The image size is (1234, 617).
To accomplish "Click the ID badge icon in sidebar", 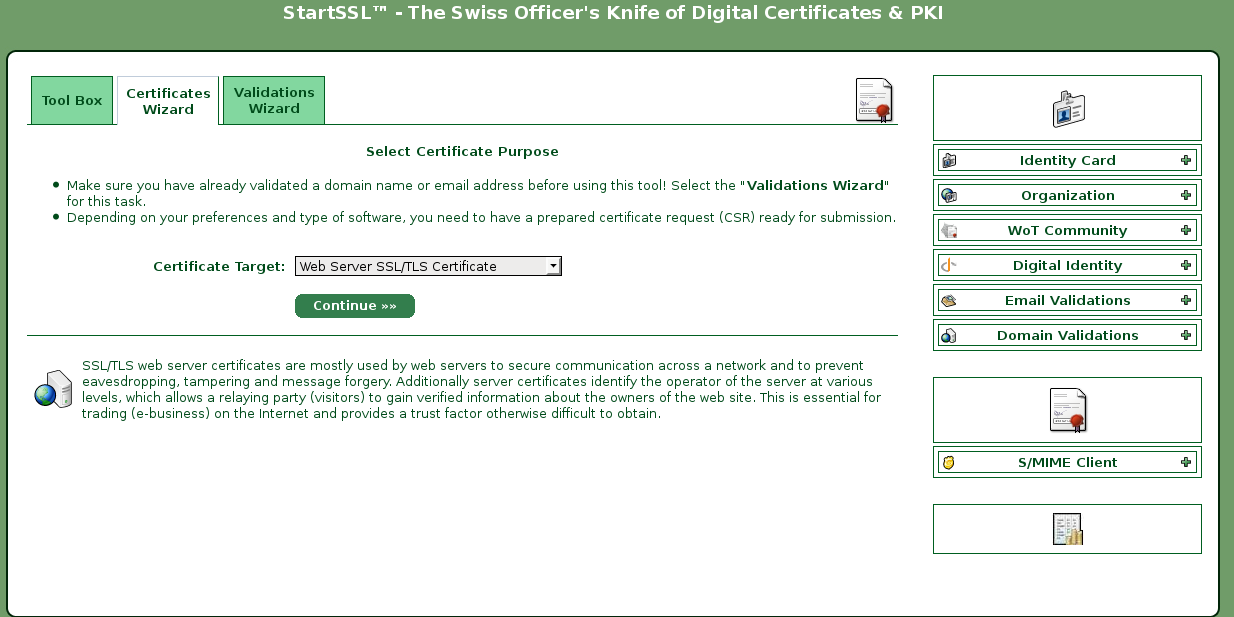I will 1067,108.
